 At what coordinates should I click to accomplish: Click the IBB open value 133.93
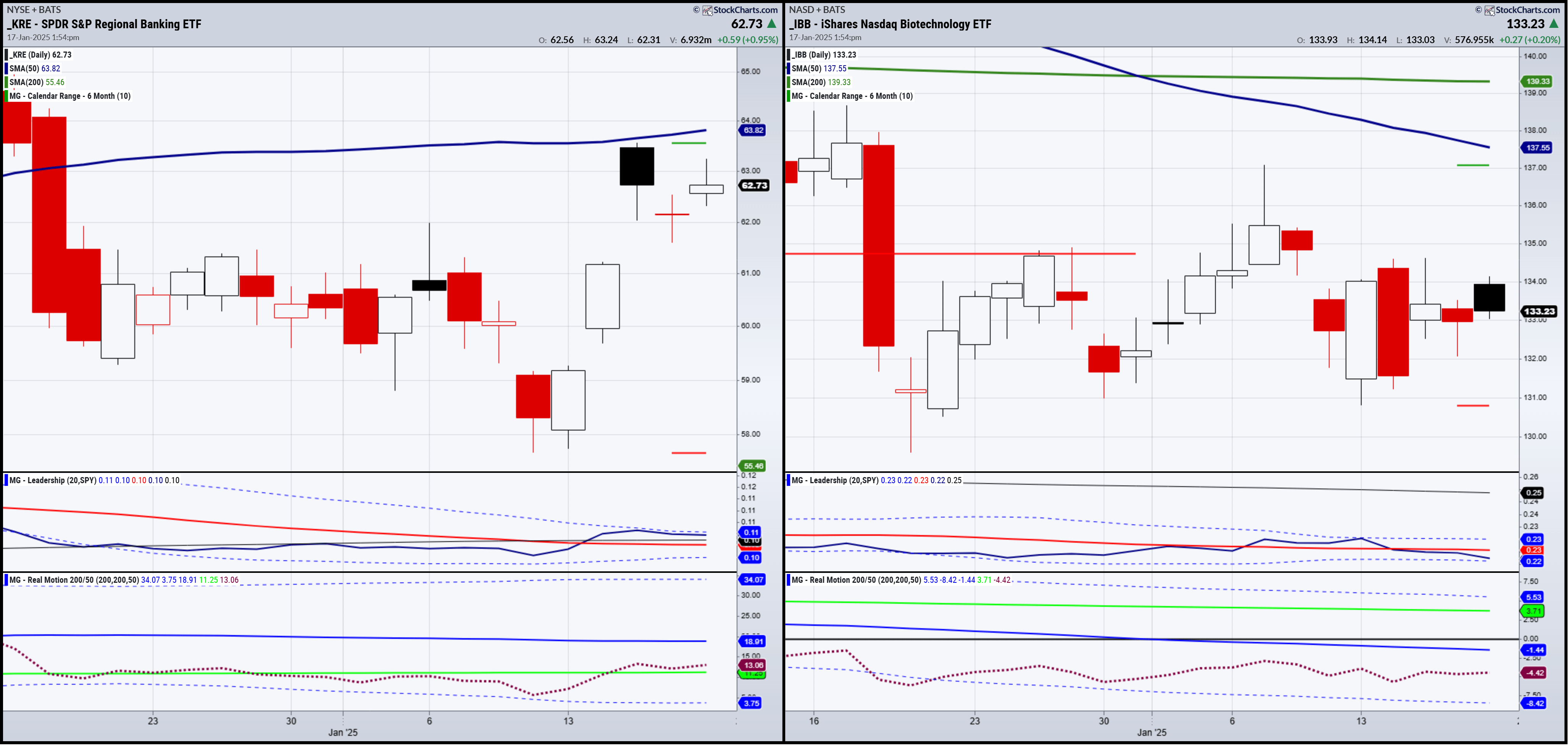[1323, 40]
